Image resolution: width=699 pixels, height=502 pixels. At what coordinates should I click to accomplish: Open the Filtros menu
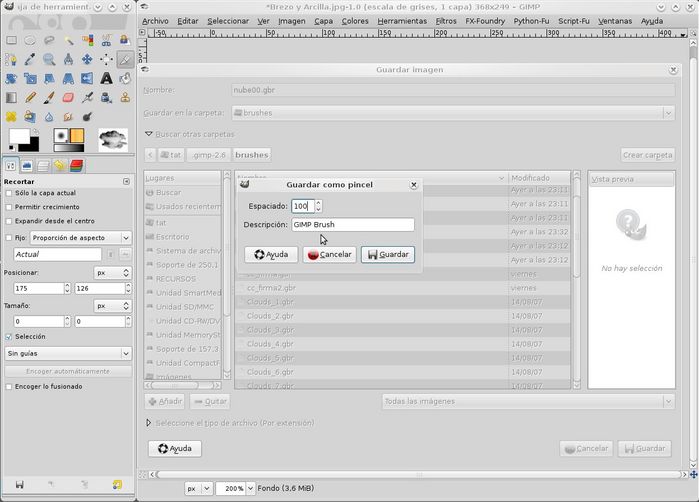[x=446, y=21]
